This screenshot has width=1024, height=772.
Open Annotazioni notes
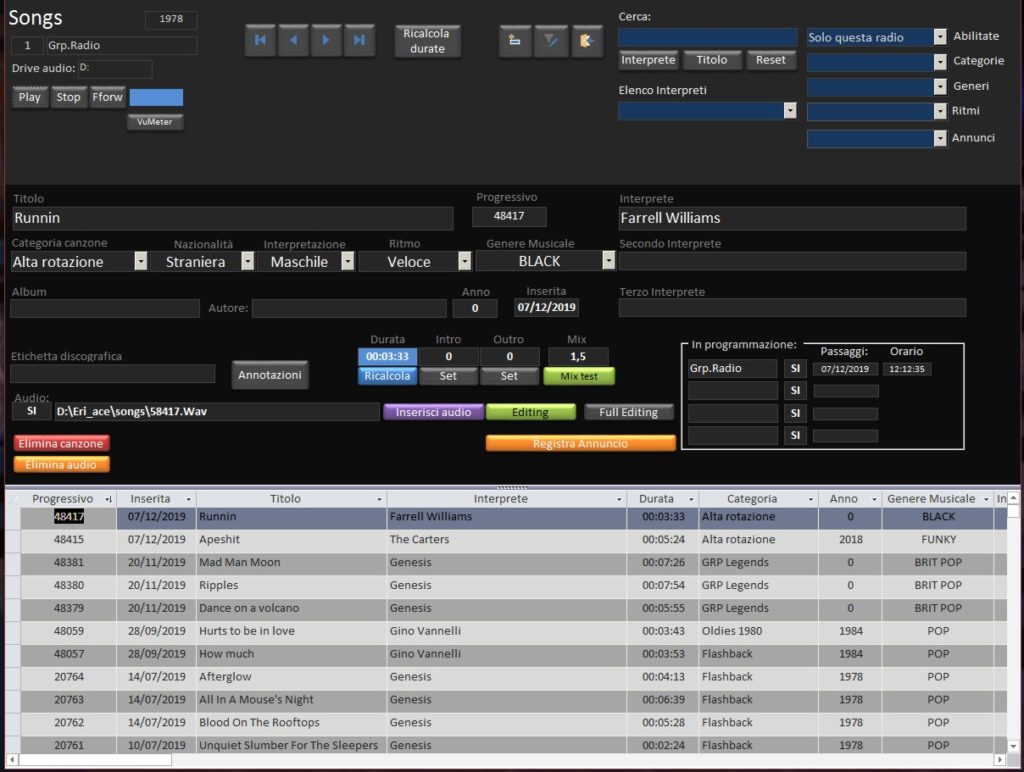[x=270, y=375]
